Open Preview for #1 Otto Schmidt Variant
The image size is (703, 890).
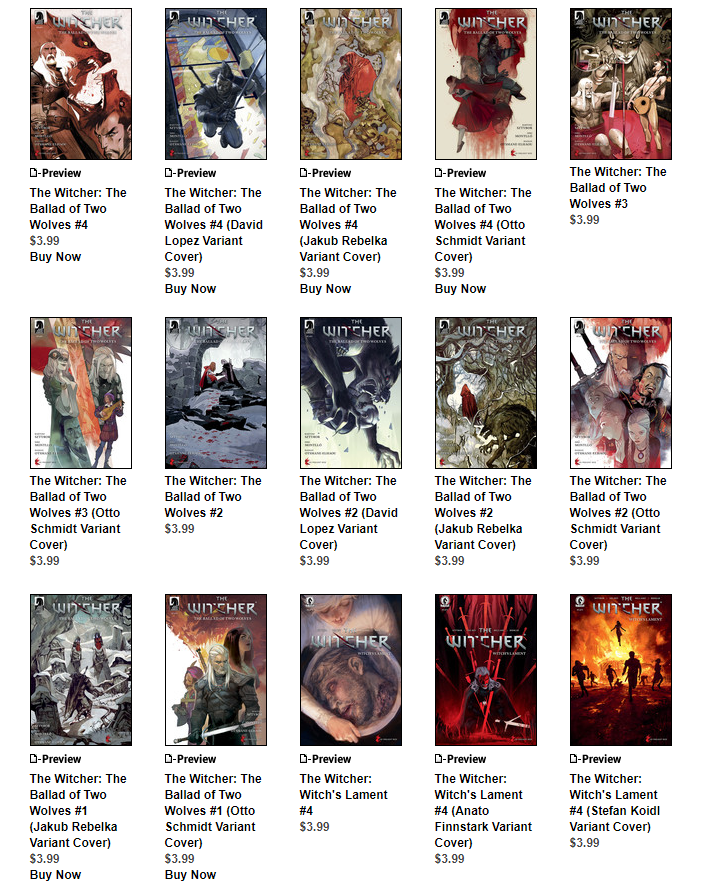[190, 759]
